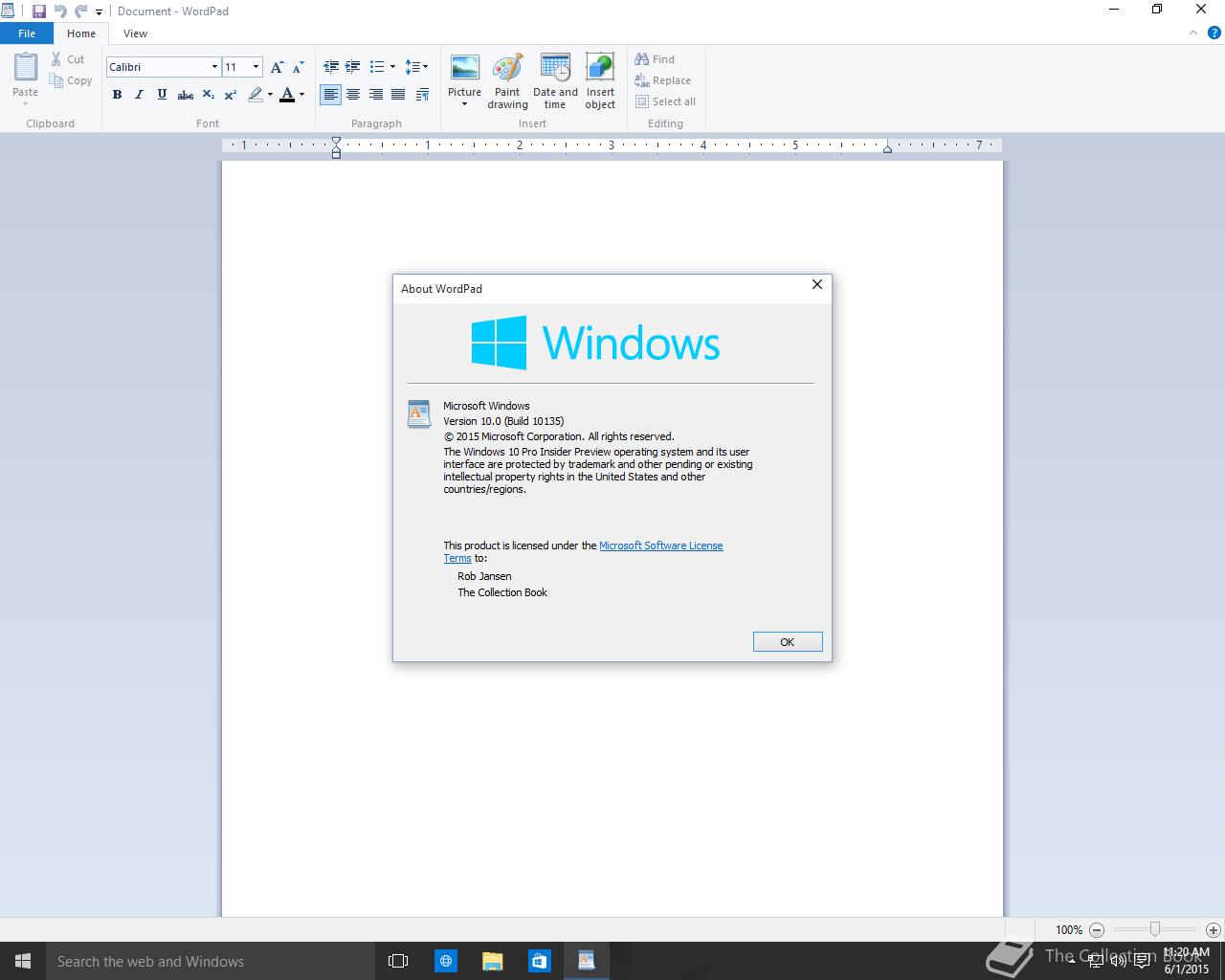This screenshot has height=980, width=1225.
Task: Click the Cut scissors command
Action: coord(68,59)
